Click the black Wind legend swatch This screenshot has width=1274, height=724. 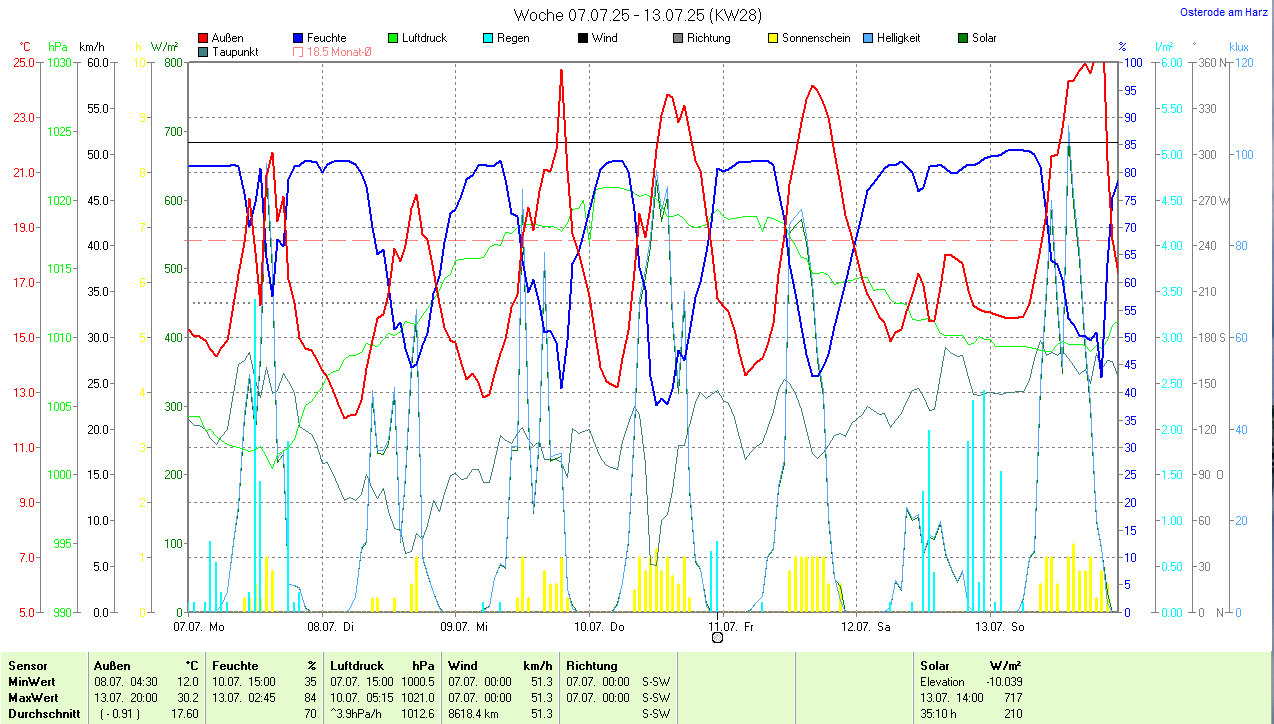tap(583, 38)
